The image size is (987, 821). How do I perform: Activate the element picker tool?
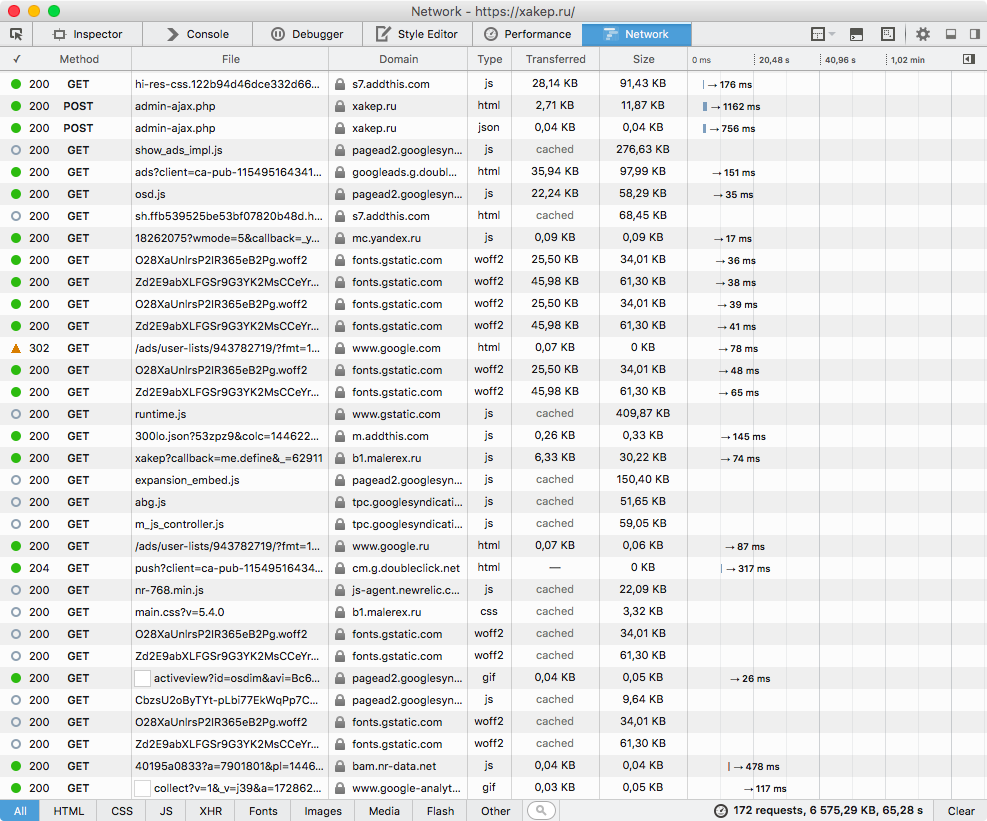click(16, 34)
